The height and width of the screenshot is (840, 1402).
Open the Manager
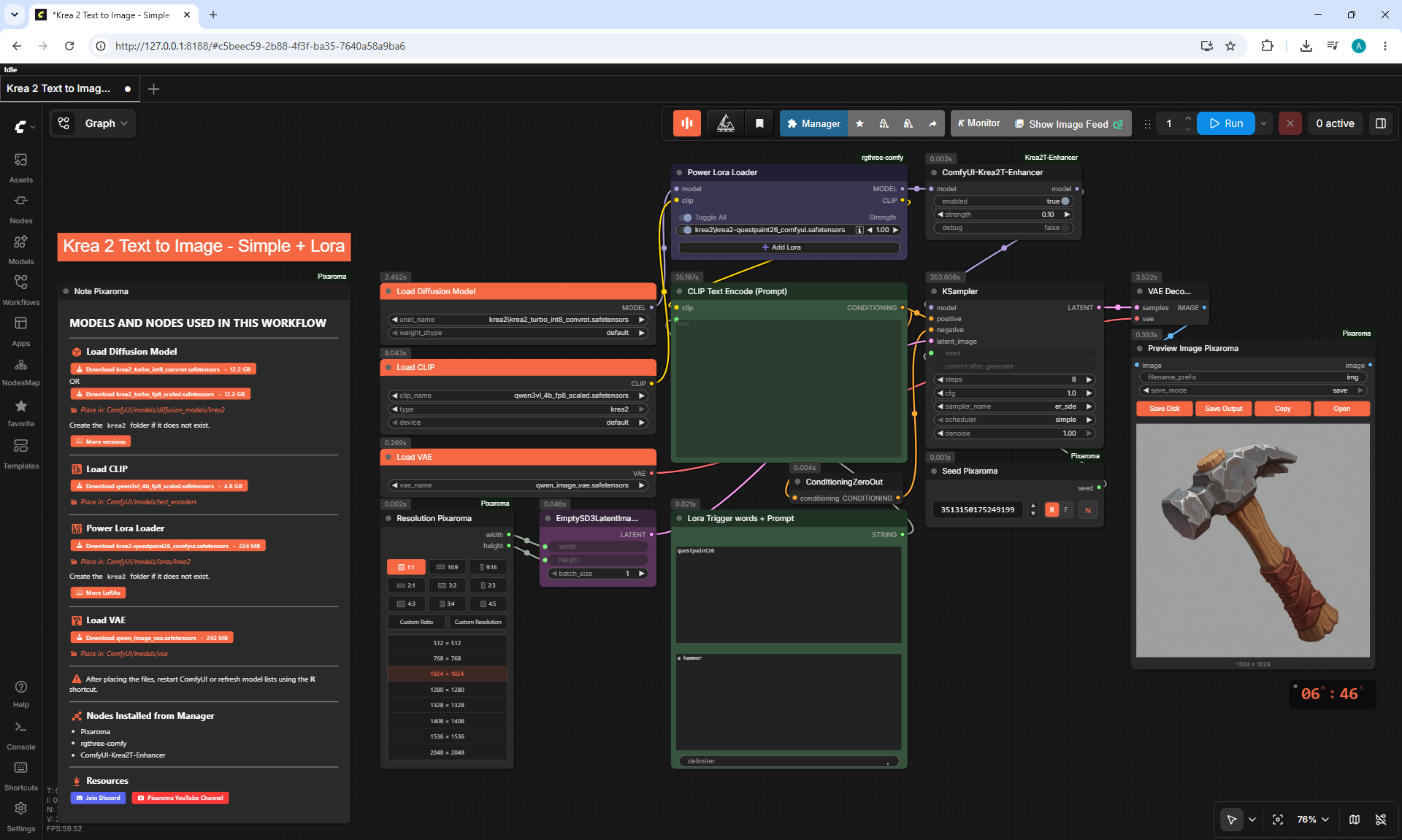[x=813, y=124]
